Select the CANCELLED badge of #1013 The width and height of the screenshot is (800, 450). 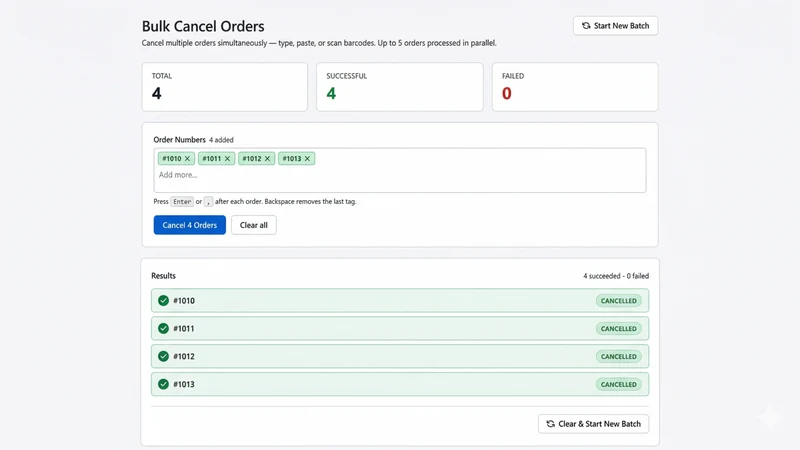[618, 384]
